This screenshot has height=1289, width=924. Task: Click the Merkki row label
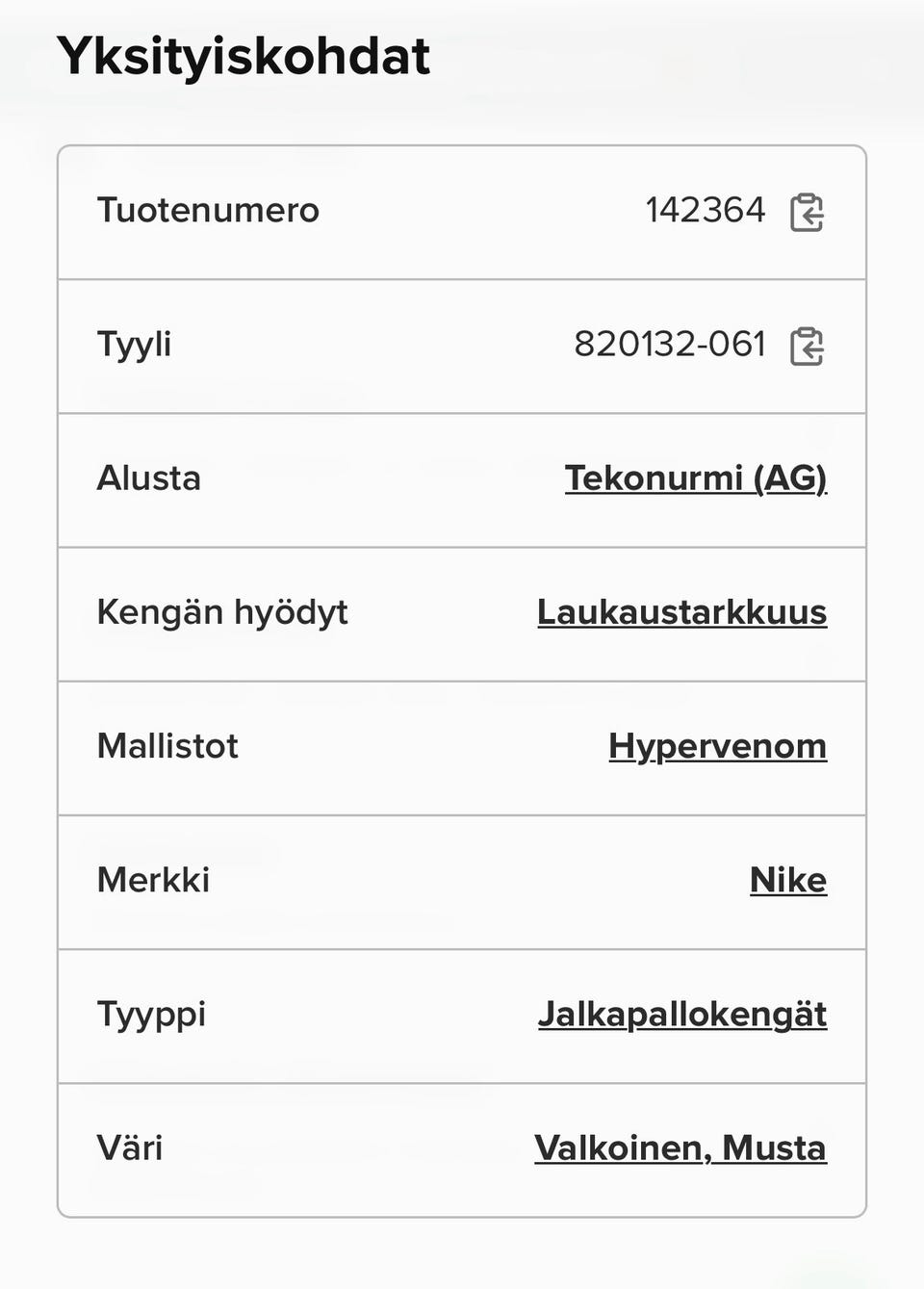(x=153, y=880)
